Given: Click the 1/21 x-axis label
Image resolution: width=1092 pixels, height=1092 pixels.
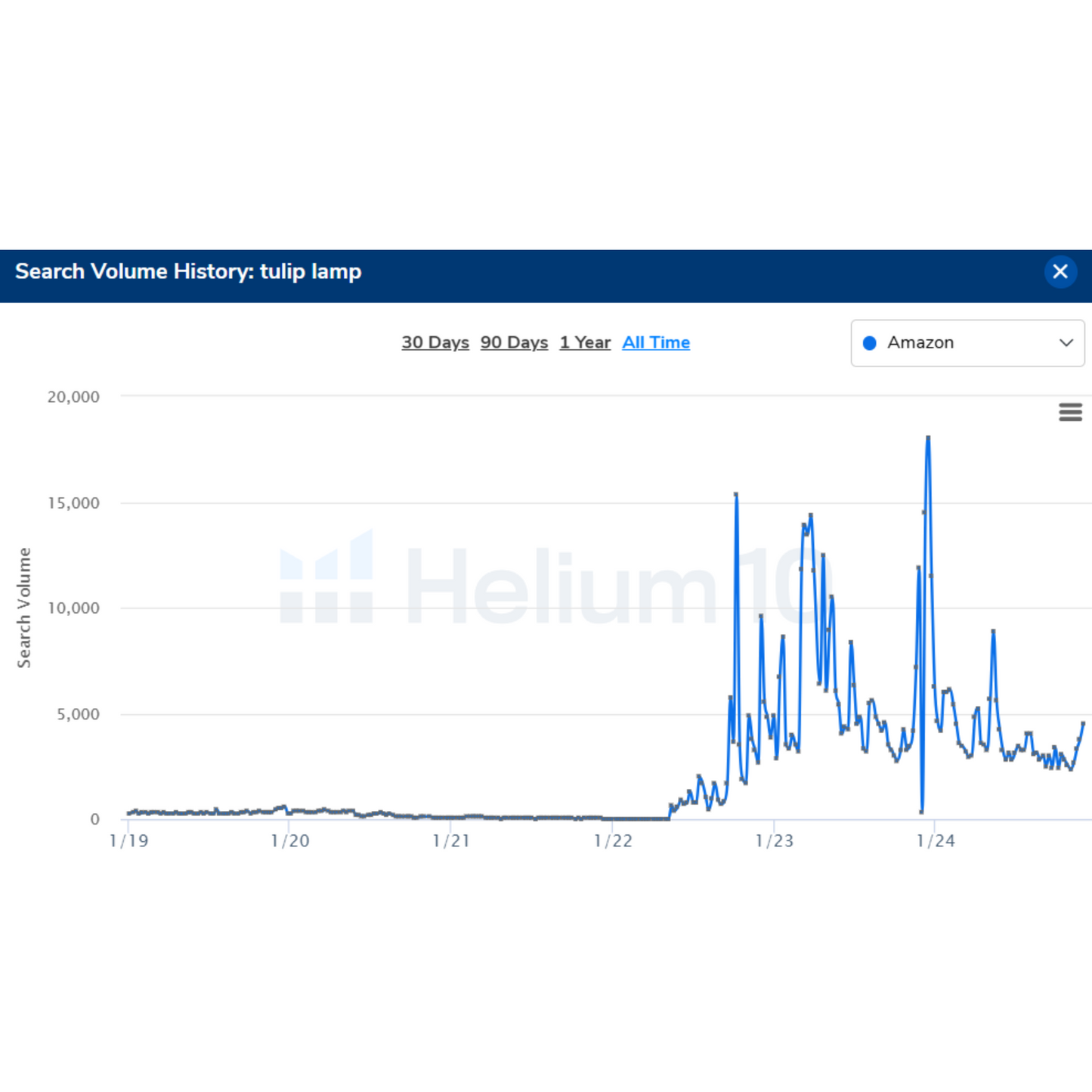Looking at the screenshot, I should [x=451, y=840].
